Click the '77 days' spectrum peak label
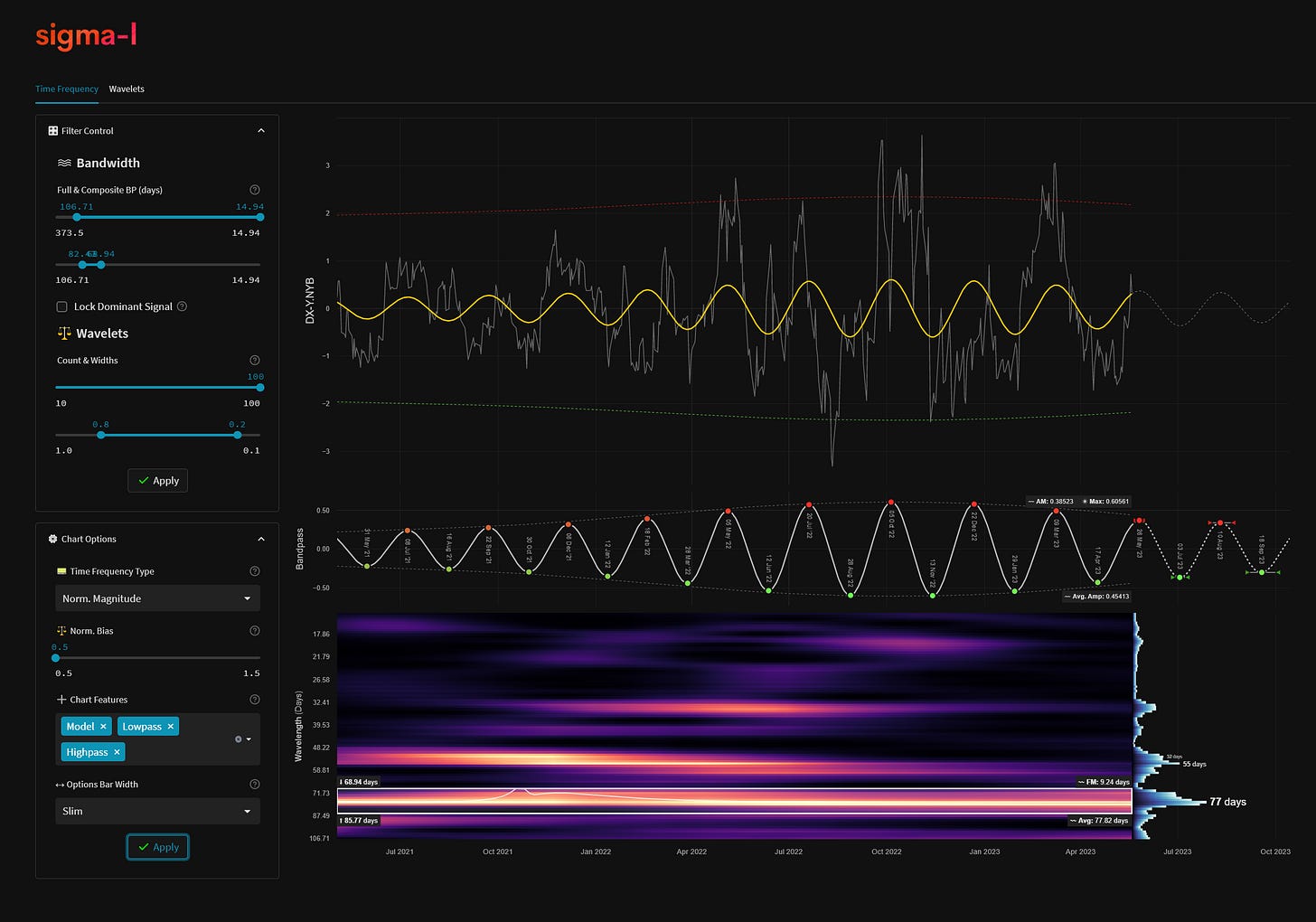 1227,802
